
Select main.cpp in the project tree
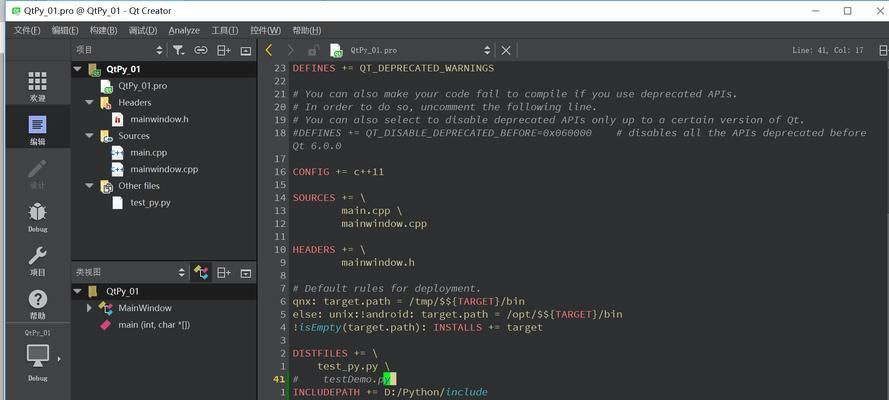149,152
